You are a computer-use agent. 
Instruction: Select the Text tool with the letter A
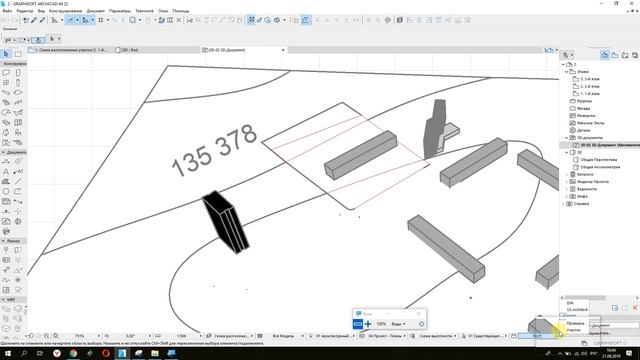pos(6,171)
